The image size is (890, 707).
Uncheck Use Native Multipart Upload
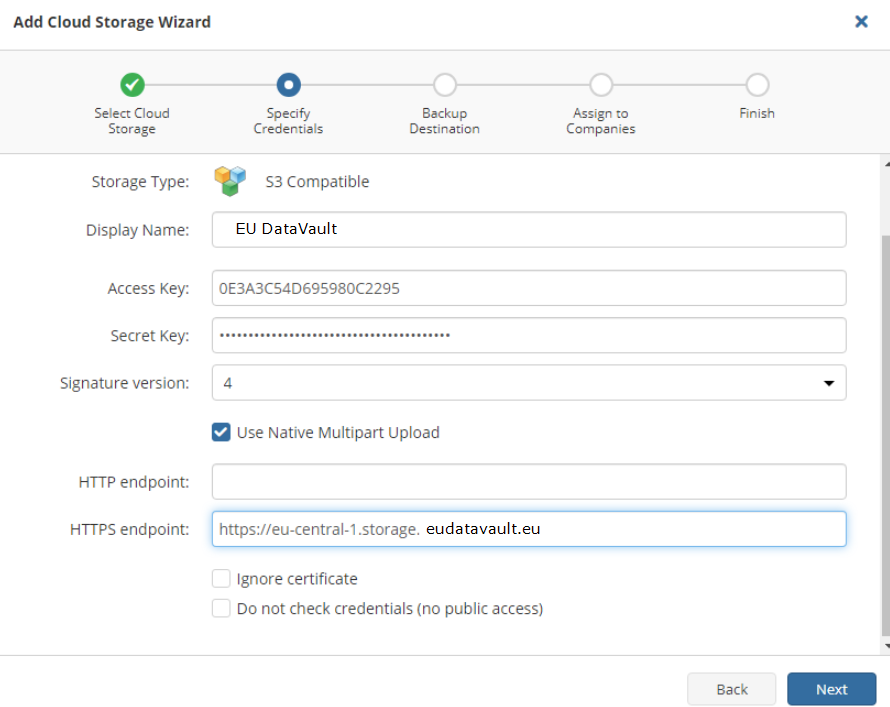pos(221,432)
